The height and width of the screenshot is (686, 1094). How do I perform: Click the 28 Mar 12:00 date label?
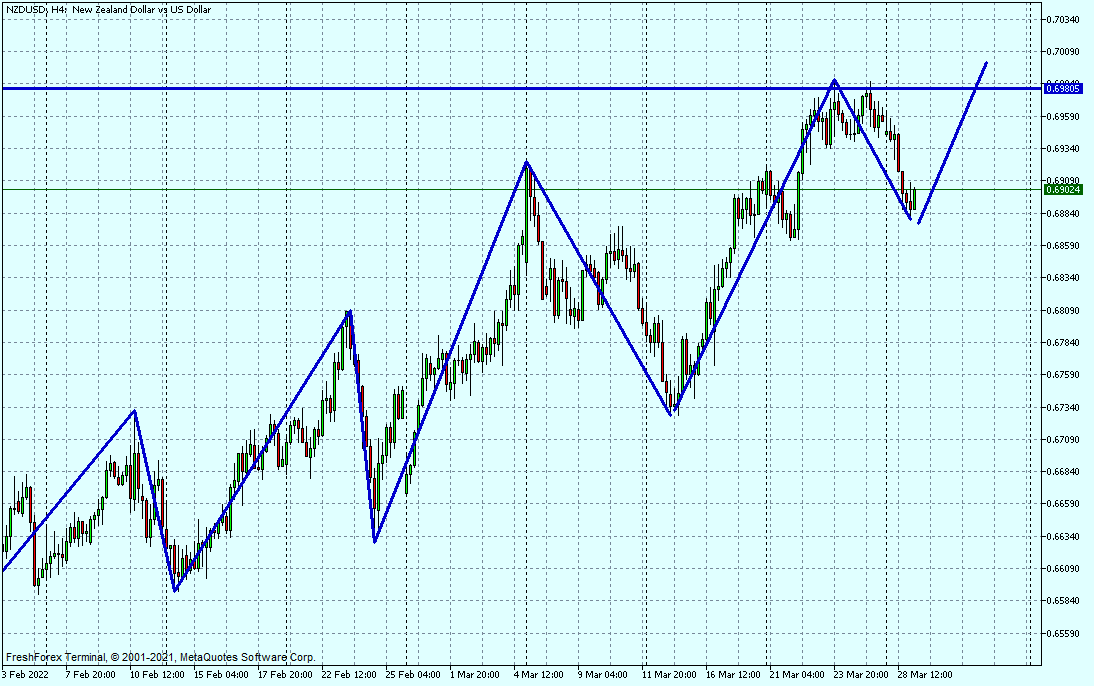click(924, 674)
